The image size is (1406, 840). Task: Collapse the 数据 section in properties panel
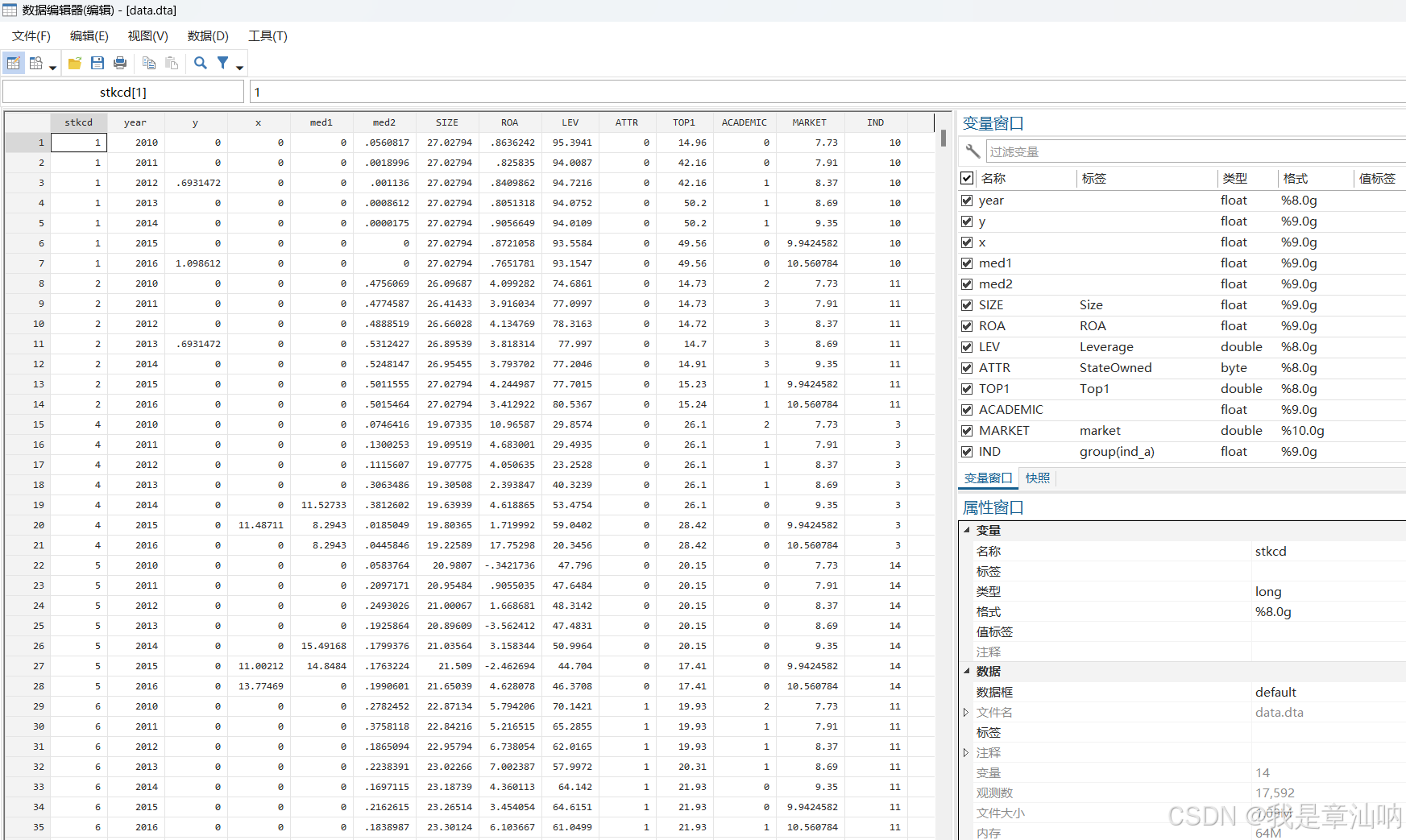pyautogui.click(x=967, y=671)
